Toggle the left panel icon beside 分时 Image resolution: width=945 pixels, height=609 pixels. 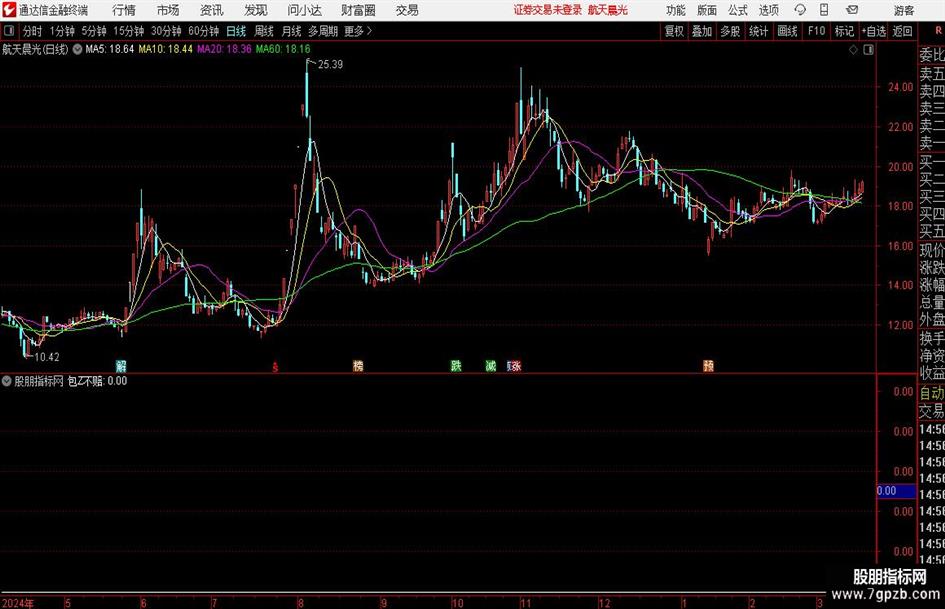(x=9, y=31)
